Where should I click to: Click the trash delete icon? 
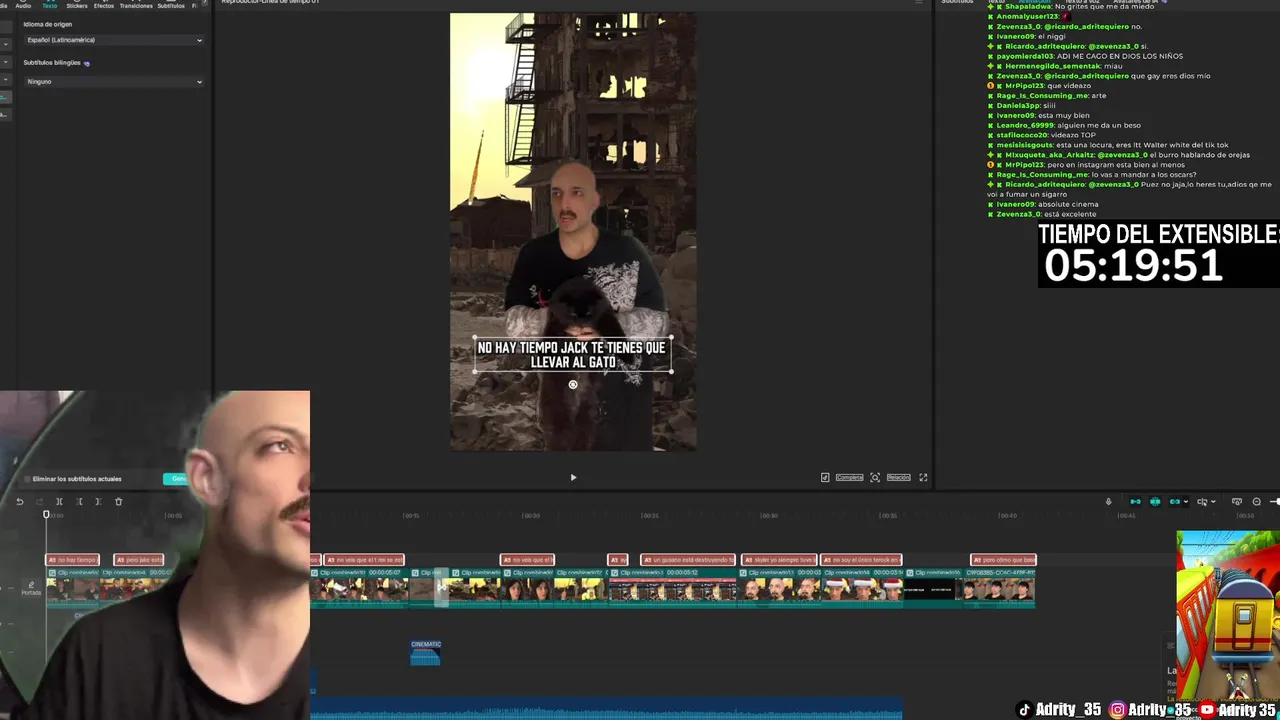click(118, 501)
